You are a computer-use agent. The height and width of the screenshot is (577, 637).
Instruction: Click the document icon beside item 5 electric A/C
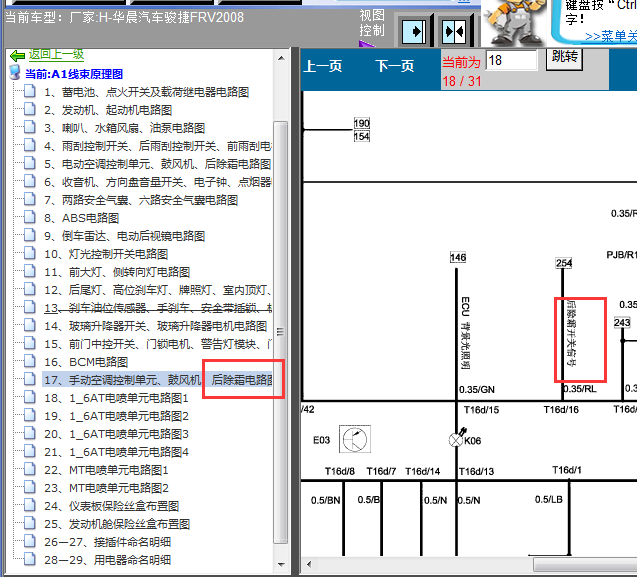[29, 163]
